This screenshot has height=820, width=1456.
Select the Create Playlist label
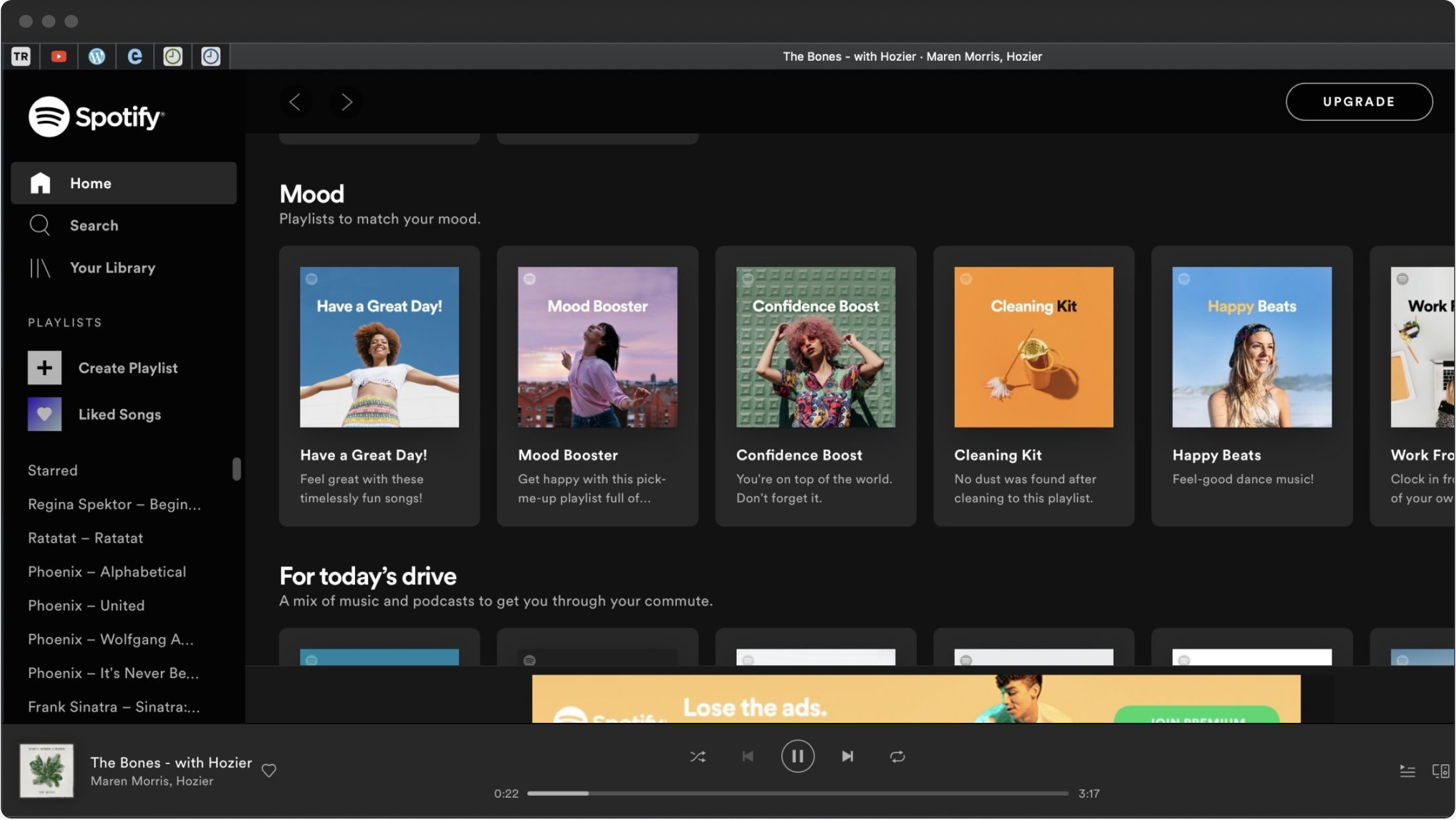coord(128,368)
